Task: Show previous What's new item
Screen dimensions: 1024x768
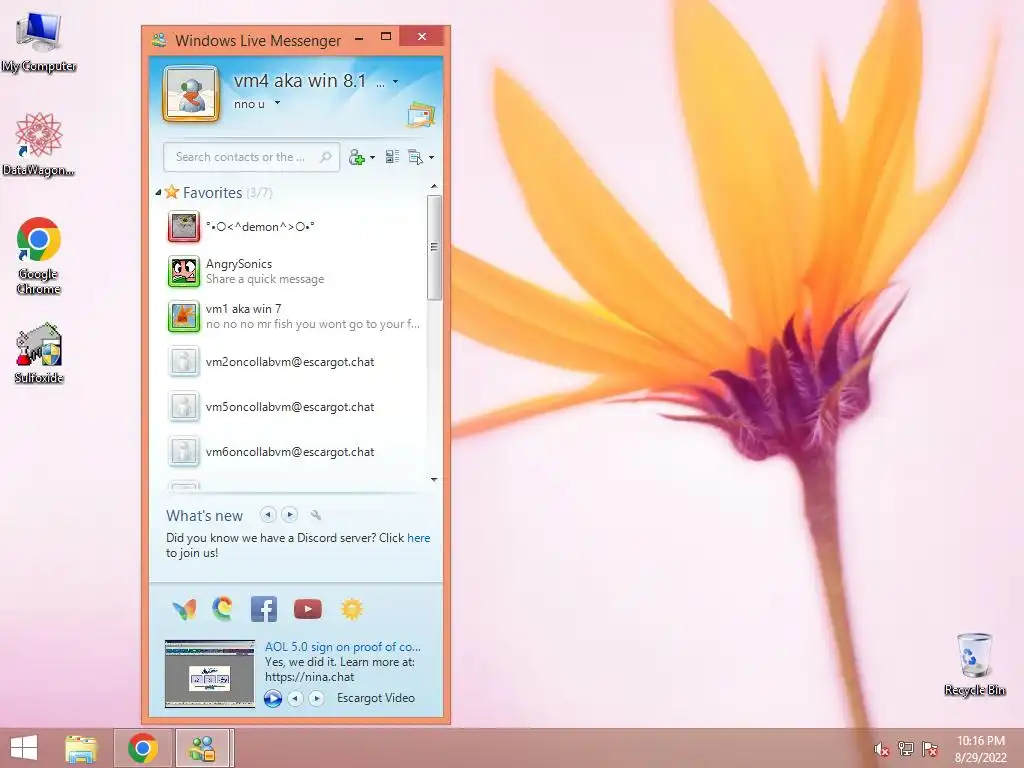Action: click(267, 515)
